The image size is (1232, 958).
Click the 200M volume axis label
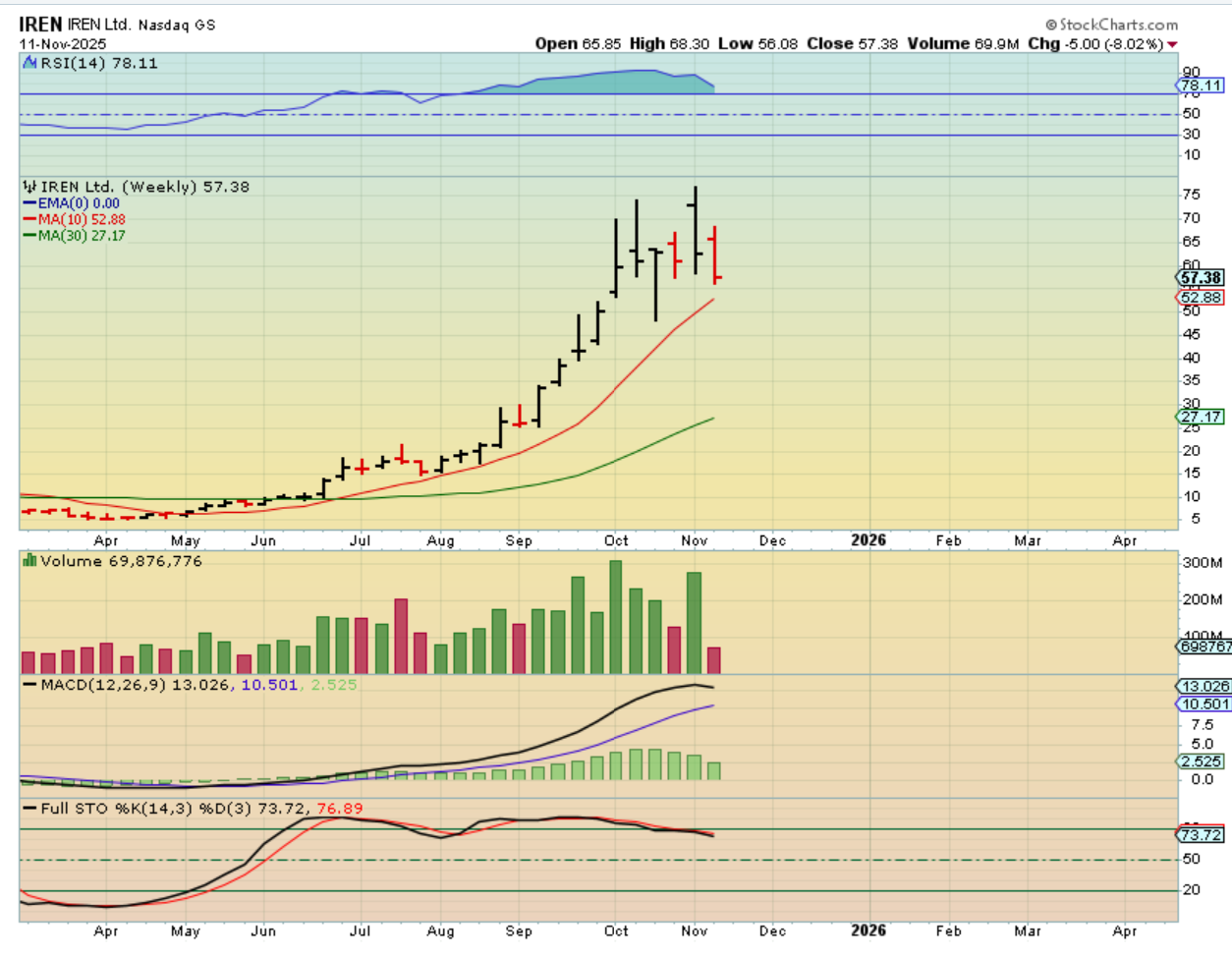[1203, 599]
